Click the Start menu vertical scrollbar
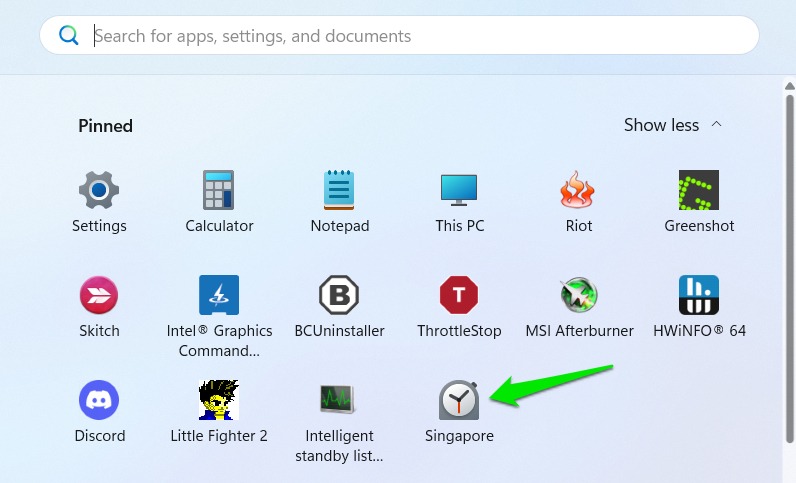Screen dimensions: 796x483 pyautogui.click(x=789, y=269)
